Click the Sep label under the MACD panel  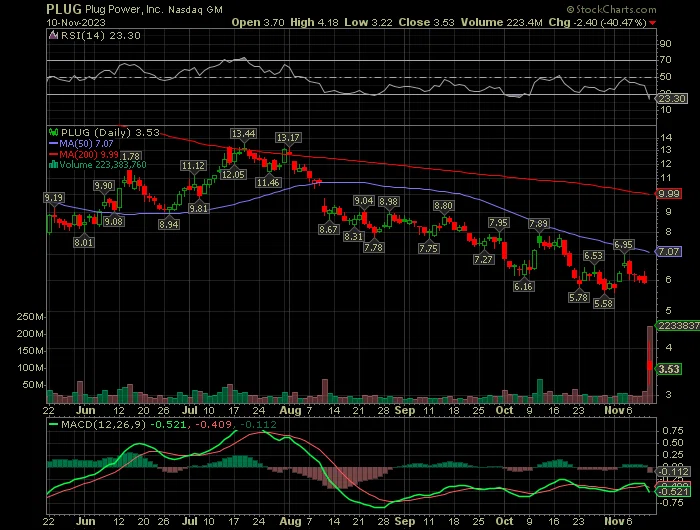[x=405, y=521]
